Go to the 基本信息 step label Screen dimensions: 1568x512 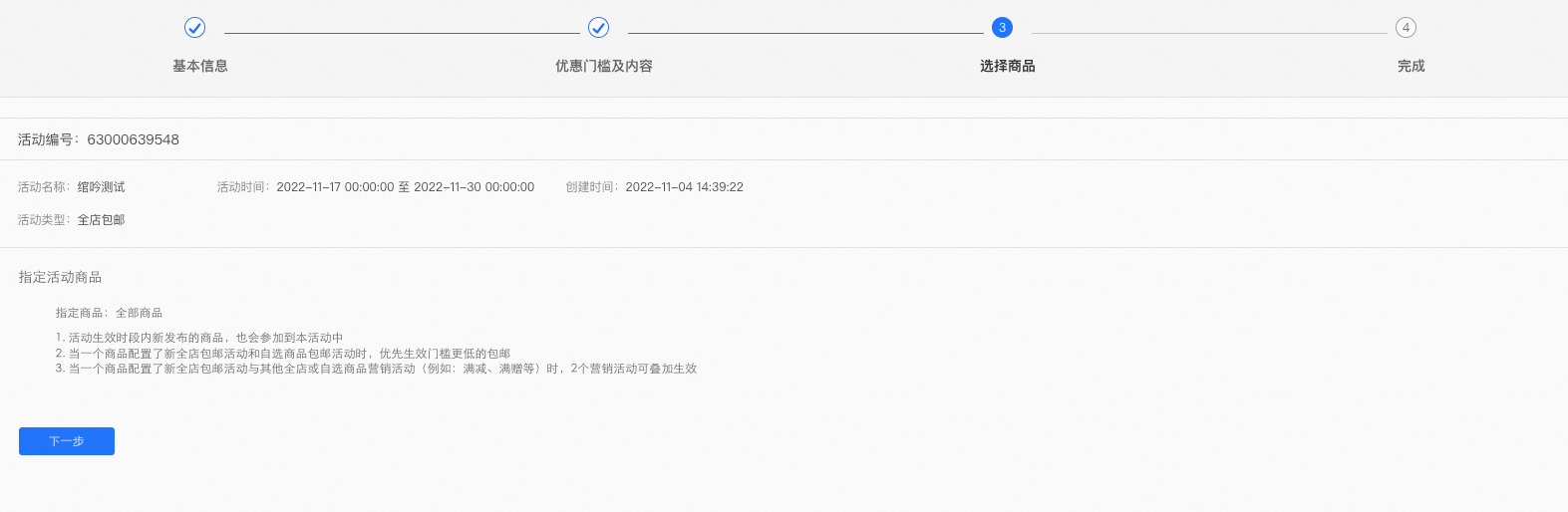coord(200,66)
